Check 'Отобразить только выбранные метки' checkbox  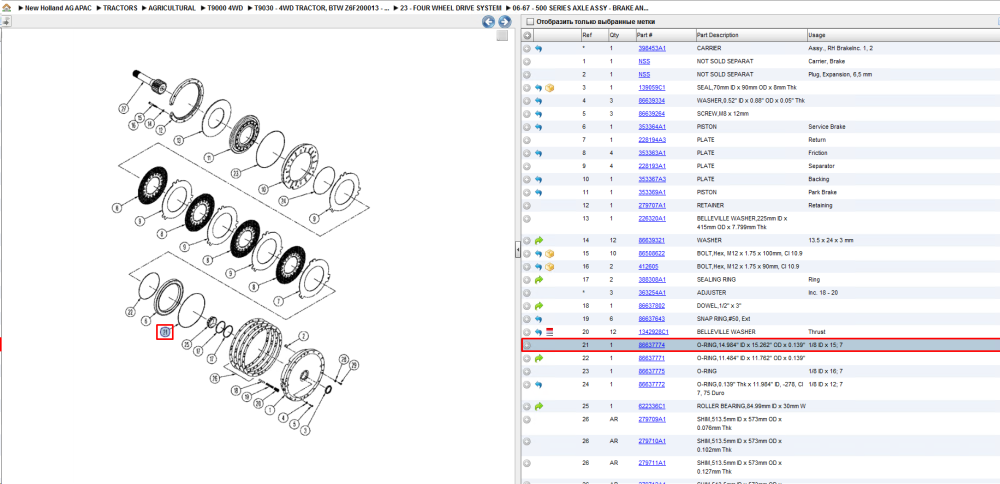pyautogui.click(x=529, y=22)
